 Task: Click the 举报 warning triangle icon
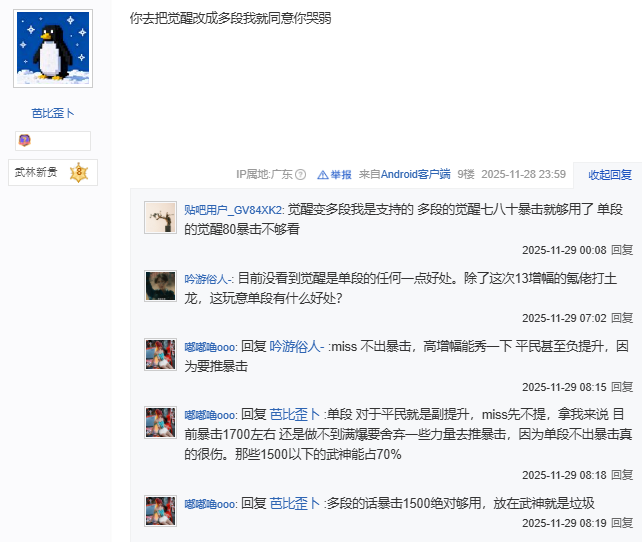click(323, 175)
